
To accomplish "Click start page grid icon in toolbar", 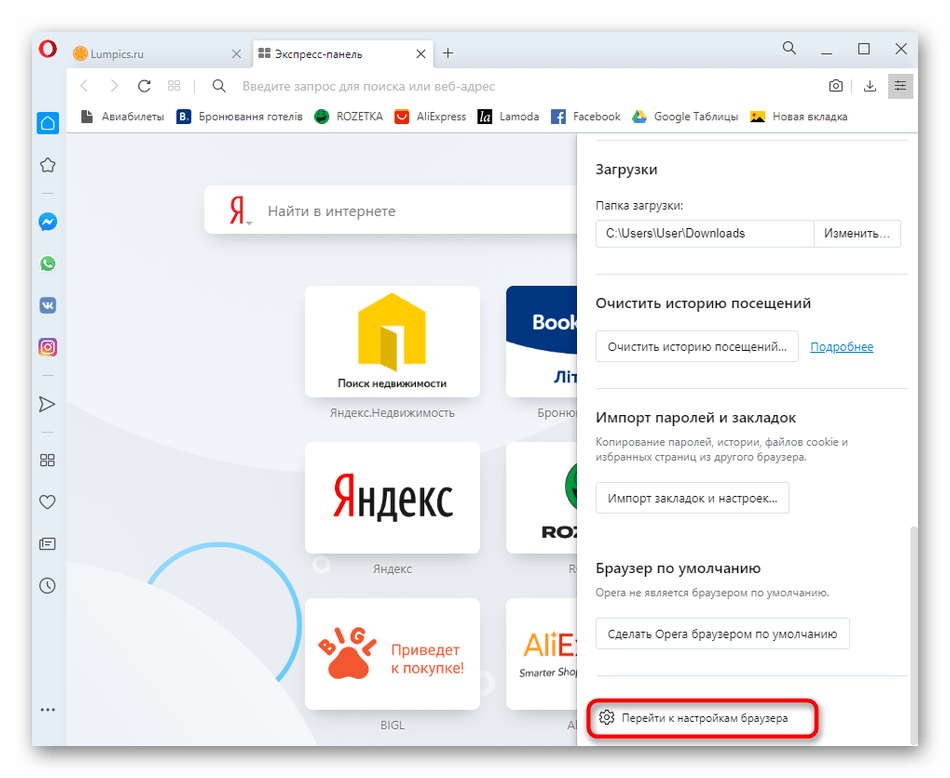I will (x=174, y=86).
